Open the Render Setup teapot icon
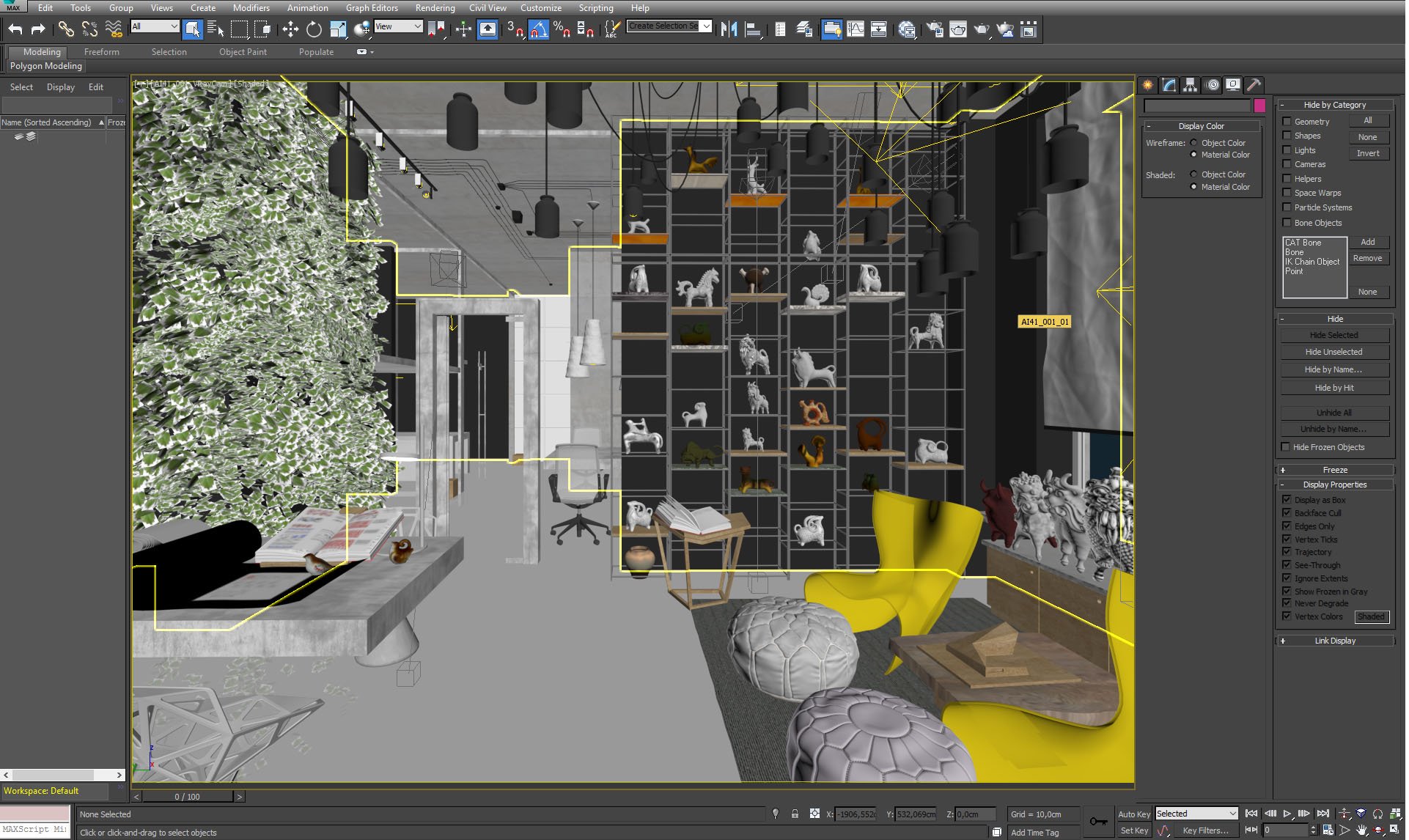The image size is (1409, 840). [x=935, y=29]
